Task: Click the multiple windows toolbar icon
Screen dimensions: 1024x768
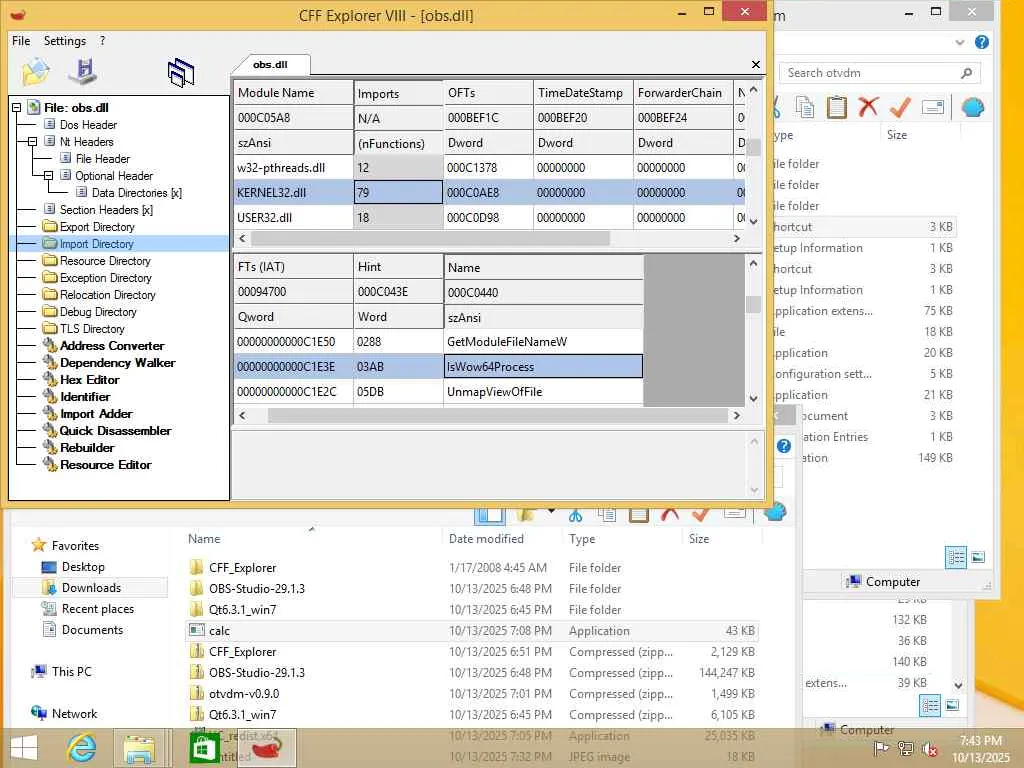Action: (181, 72)
